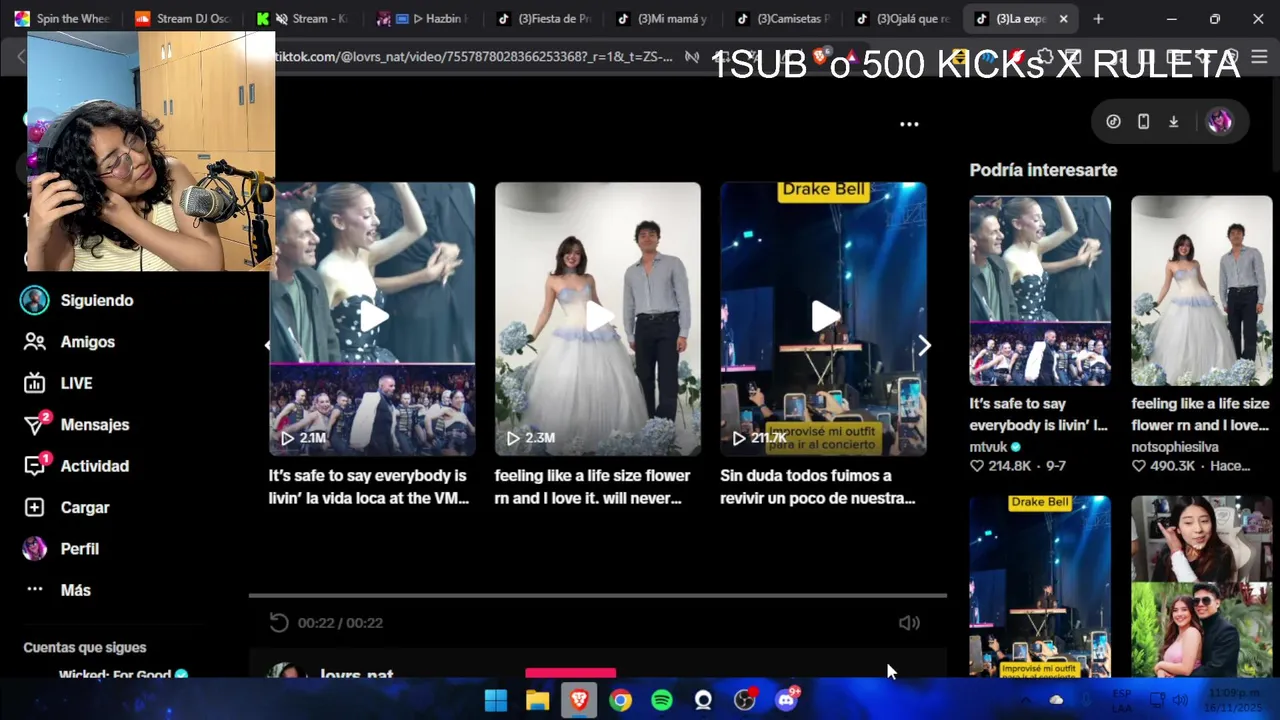The height and width of the screenshot is (720, 1280).
Task: Click Brave browser taskbar icon
Action: pyautogui.click(x=579, y=700)
